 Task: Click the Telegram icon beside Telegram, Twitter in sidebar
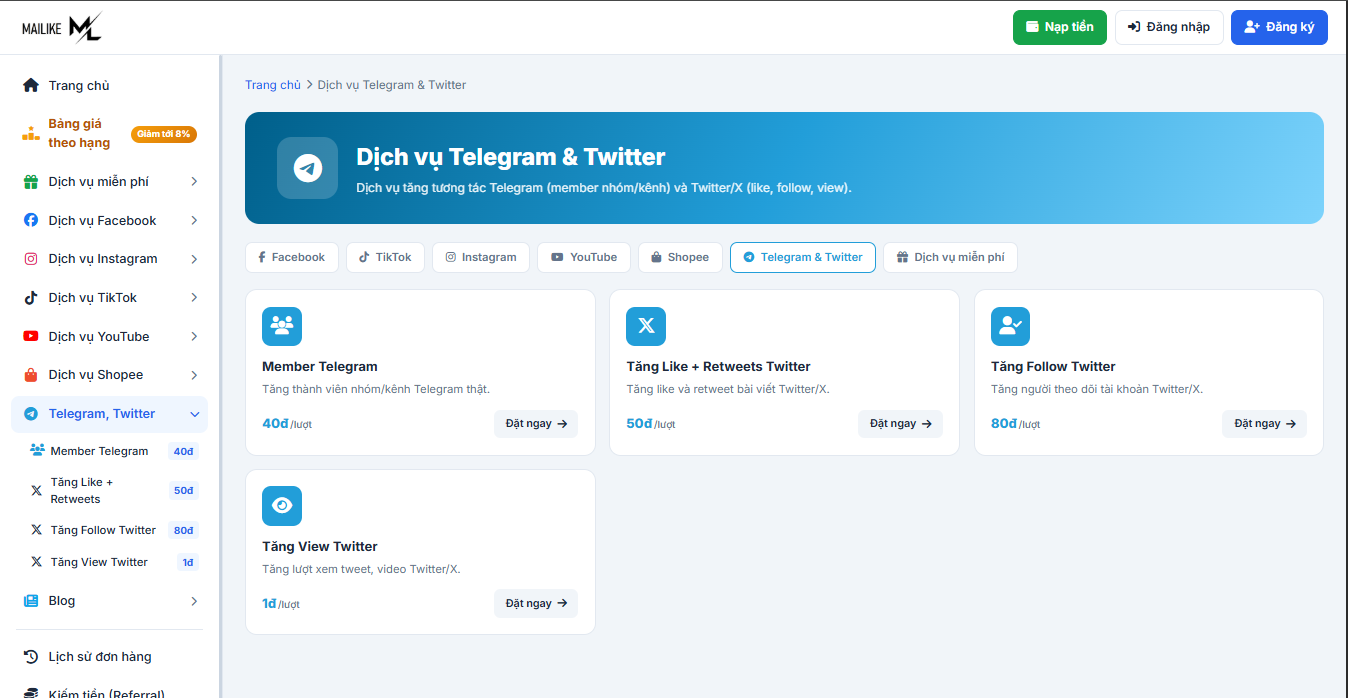(31, 414)
